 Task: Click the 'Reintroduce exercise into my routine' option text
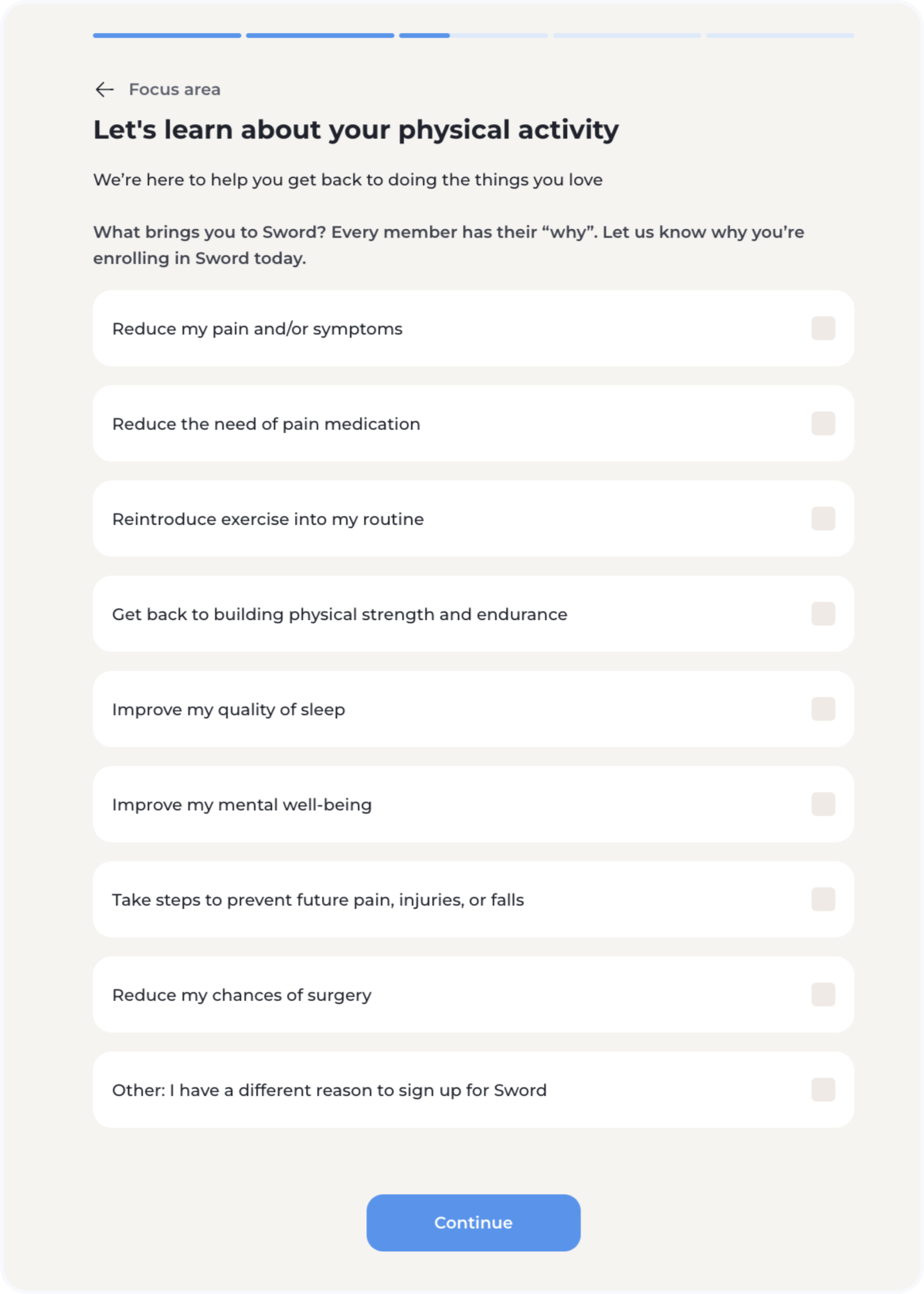tap(268, 519)
